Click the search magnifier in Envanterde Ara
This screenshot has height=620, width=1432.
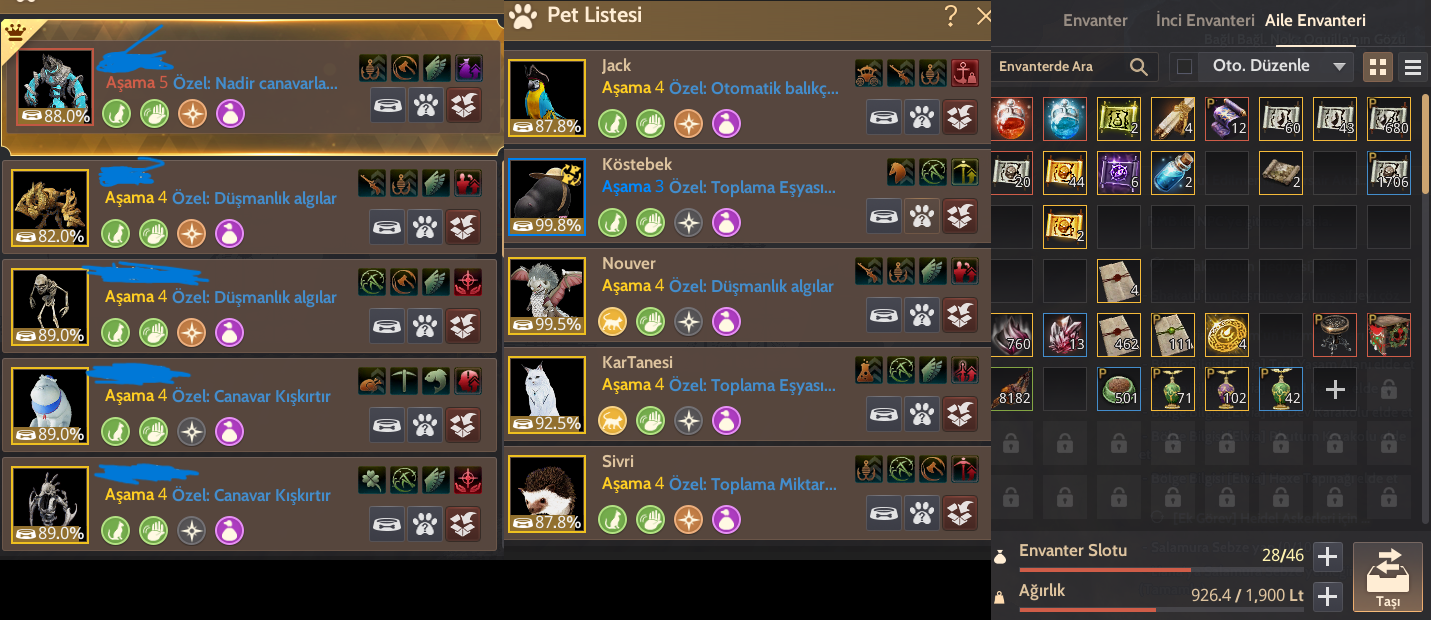coord(1138,67)
